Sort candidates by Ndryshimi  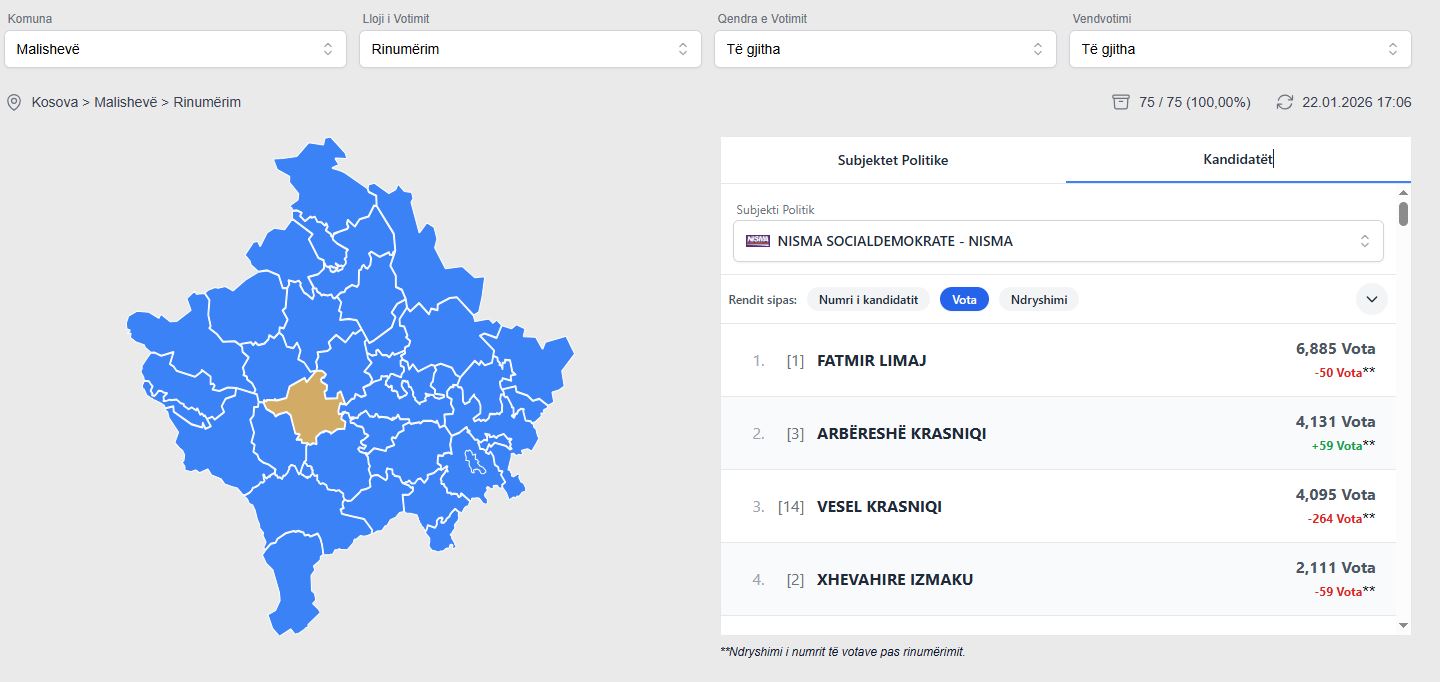1038,300
